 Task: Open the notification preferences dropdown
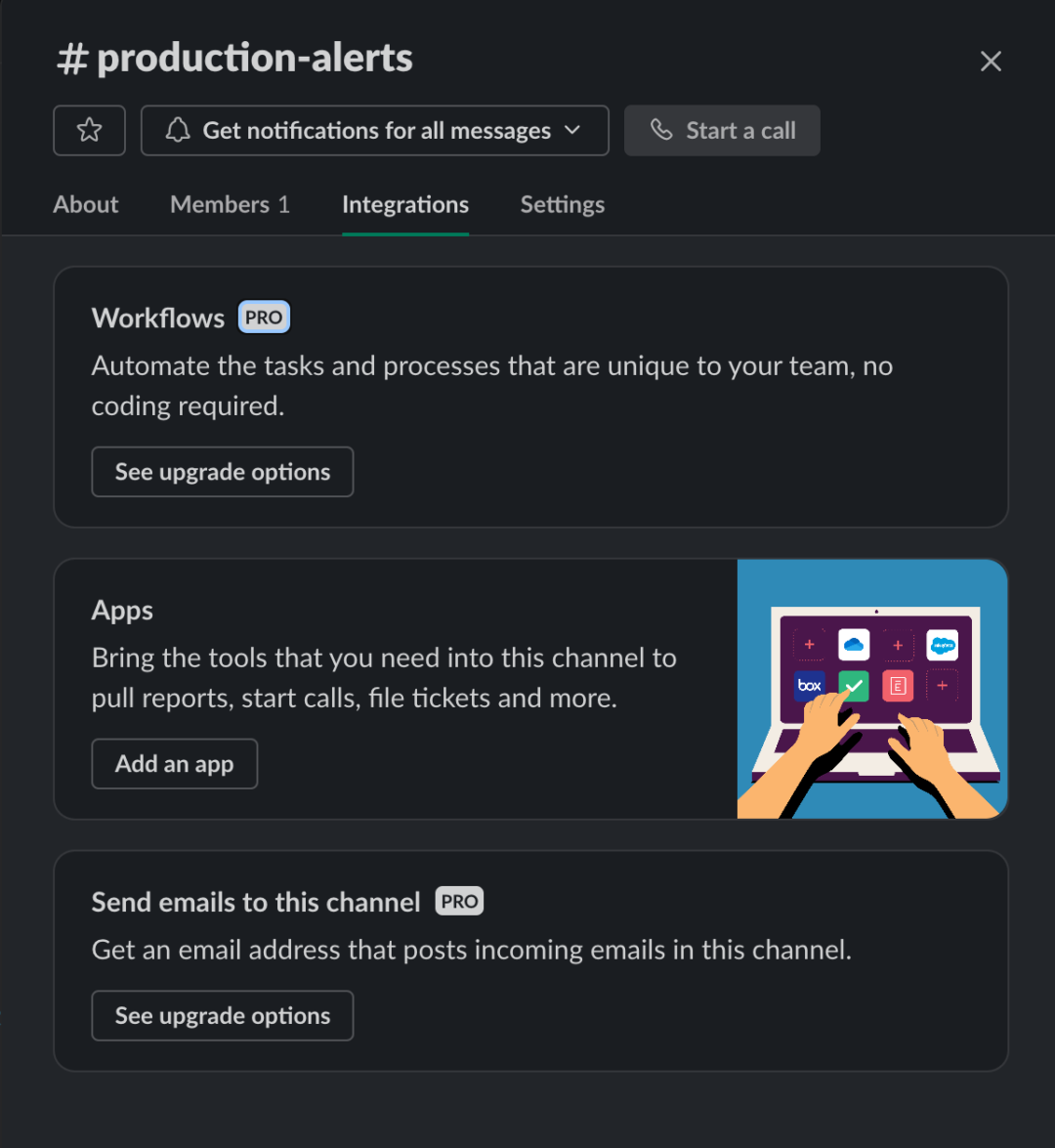(375, 130)
